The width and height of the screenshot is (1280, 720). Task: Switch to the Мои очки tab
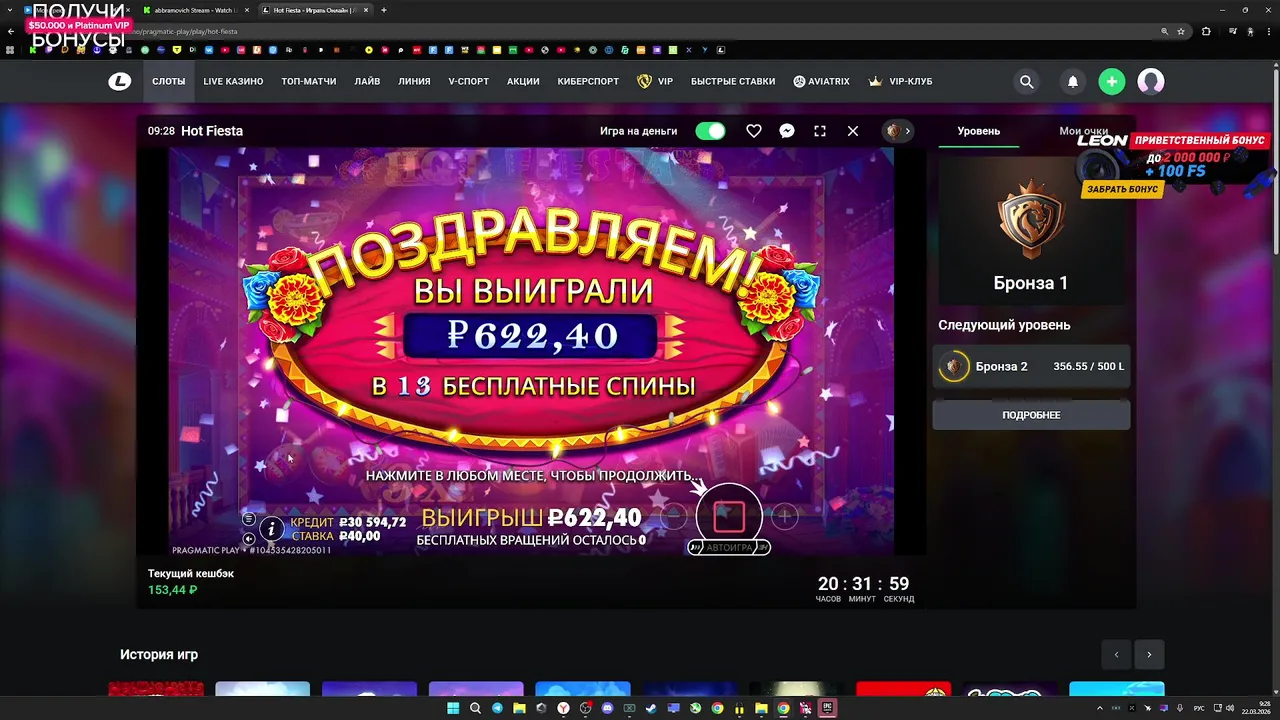coord(1083,131)
